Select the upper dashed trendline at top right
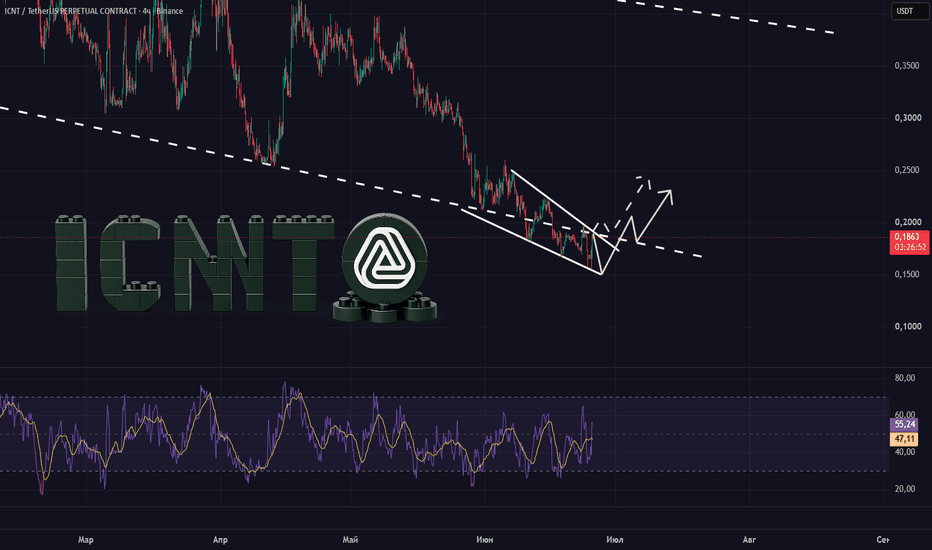The width and height of the screenshot is (932, 550). click(726, 17)
